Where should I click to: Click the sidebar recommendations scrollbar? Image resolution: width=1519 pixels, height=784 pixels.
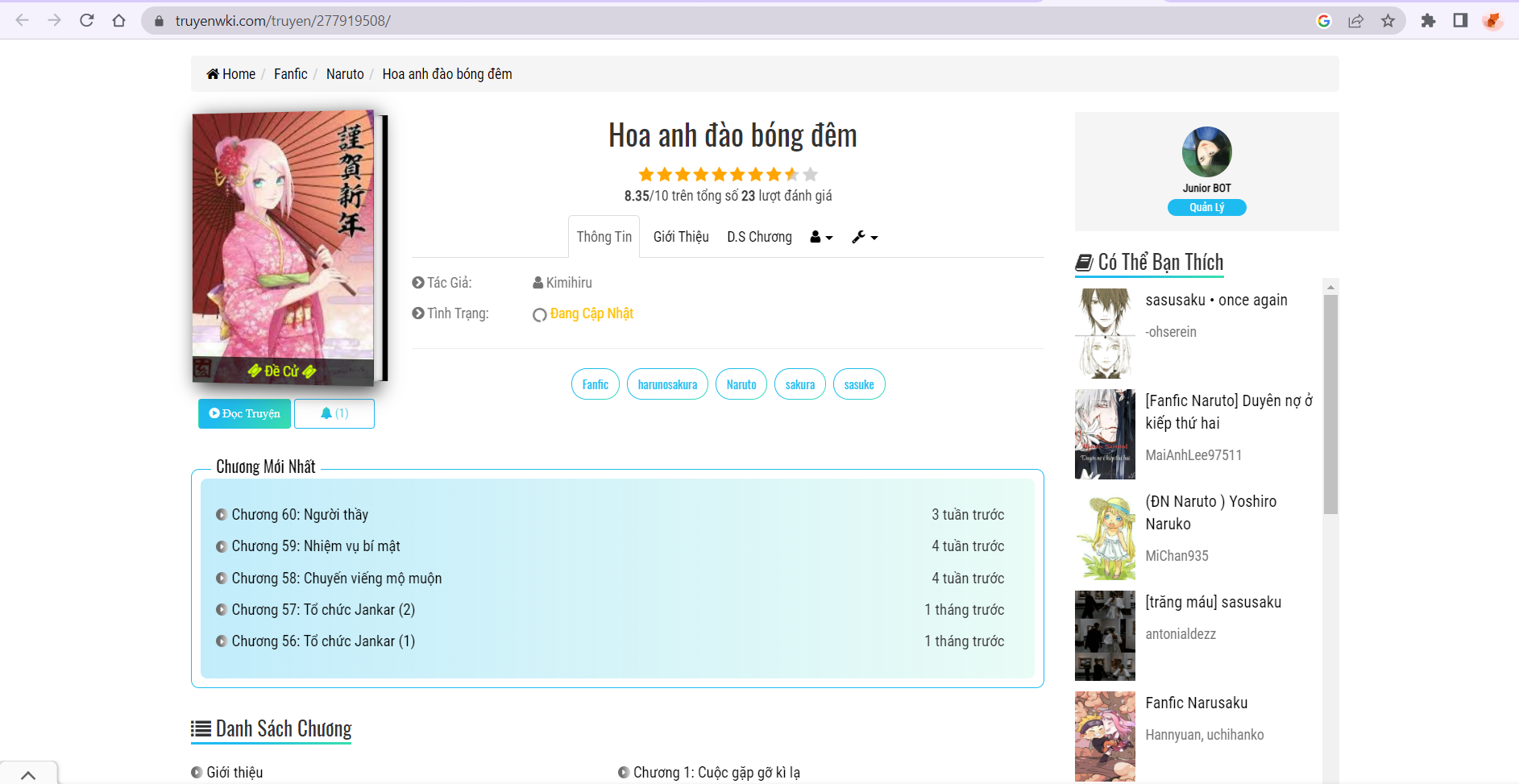pyautogui.click(x=1330, y=403)
